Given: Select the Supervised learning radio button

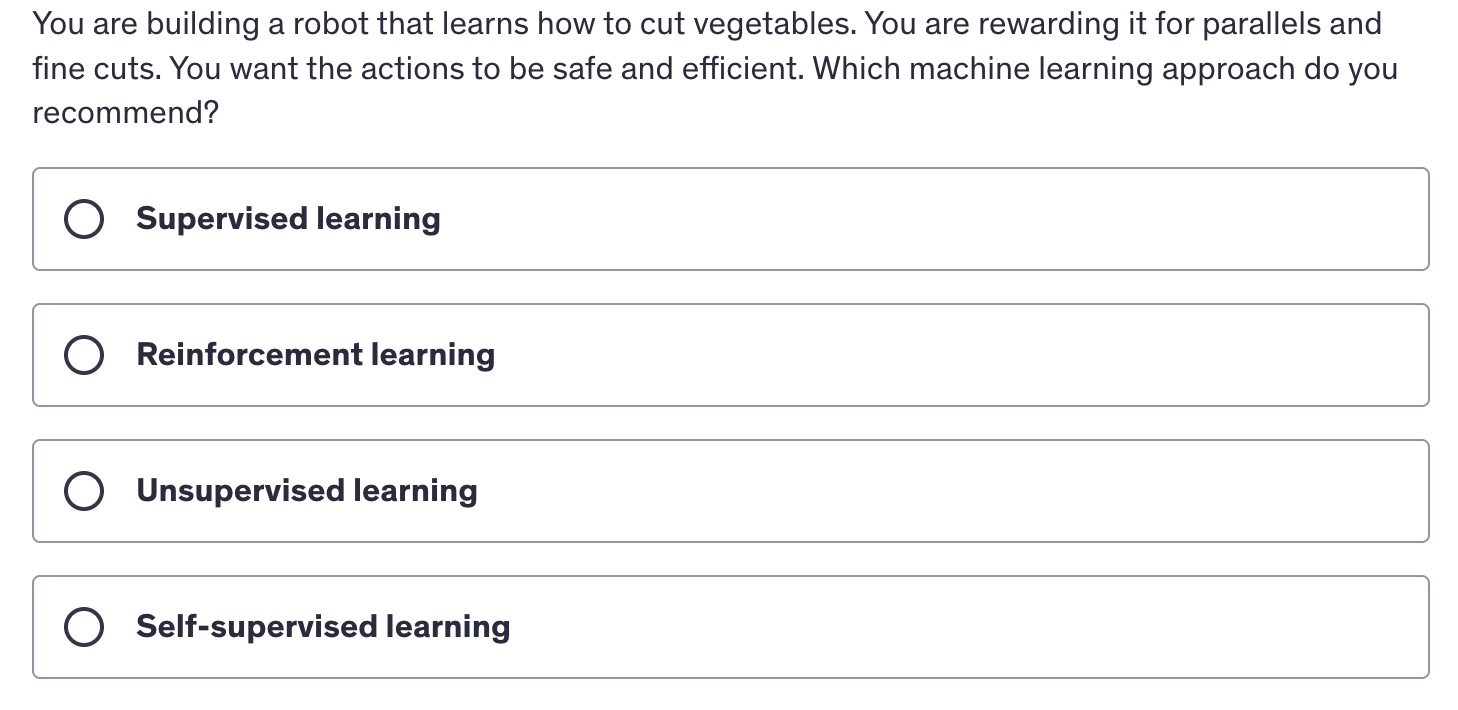Looking at the screenshot, I should (84, 219).
